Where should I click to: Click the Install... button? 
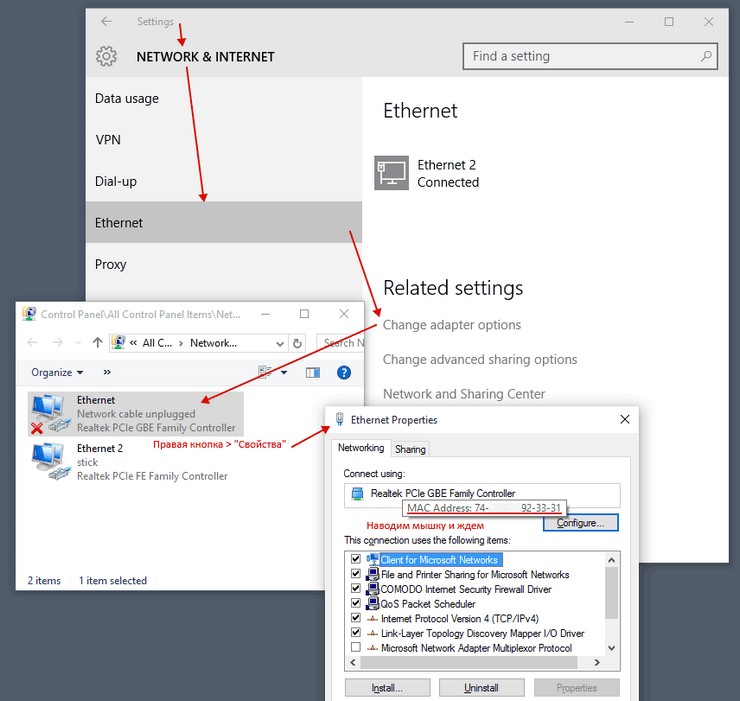tap(387, 688)
